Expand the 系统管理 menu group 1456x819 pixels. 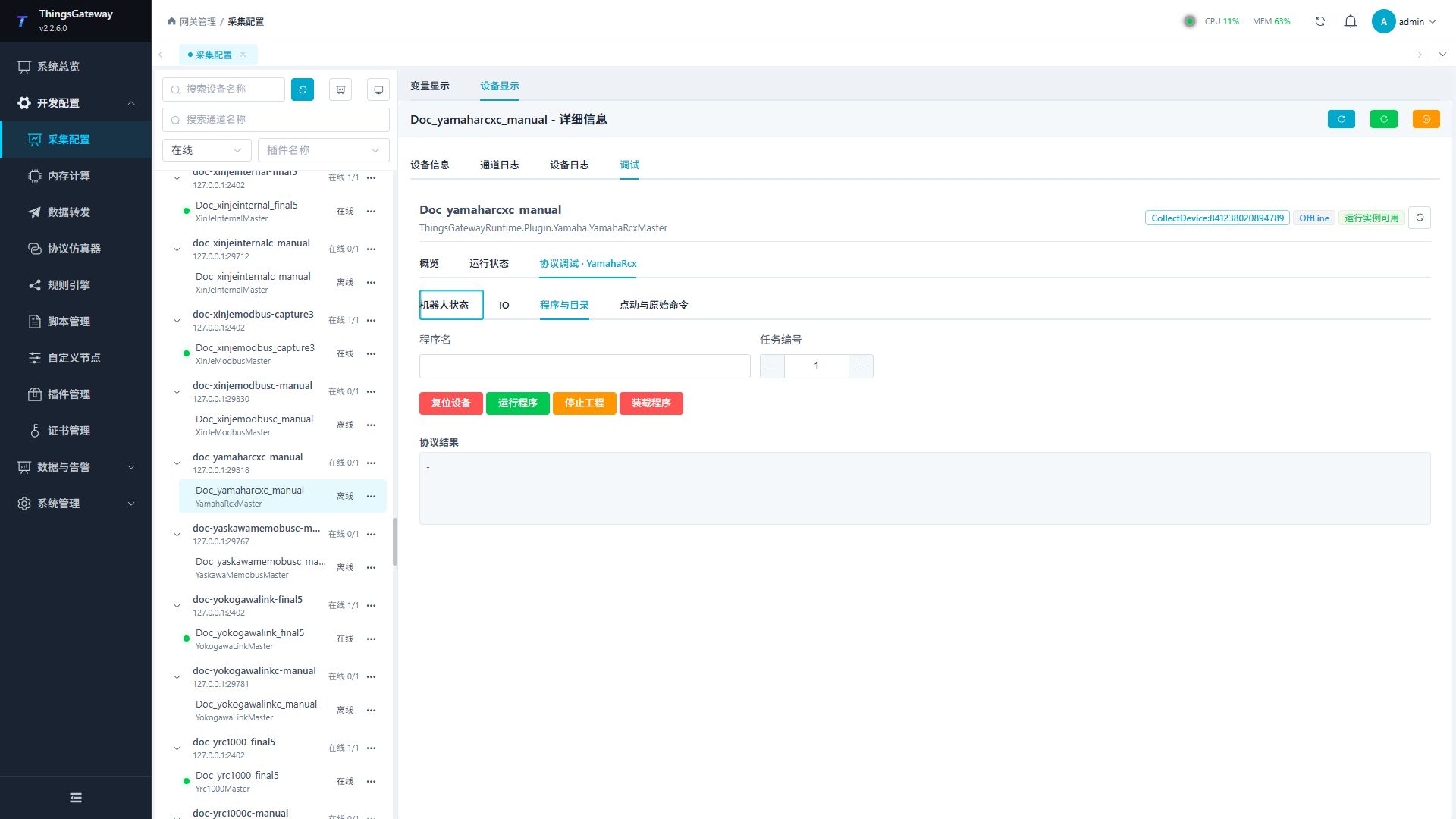point(131,504)
